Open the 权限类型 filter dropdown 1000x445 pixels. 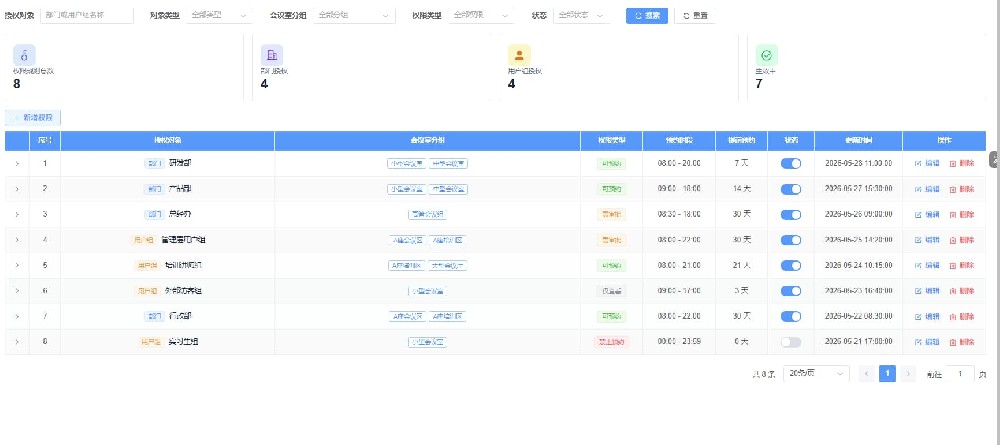click(481, 15)
